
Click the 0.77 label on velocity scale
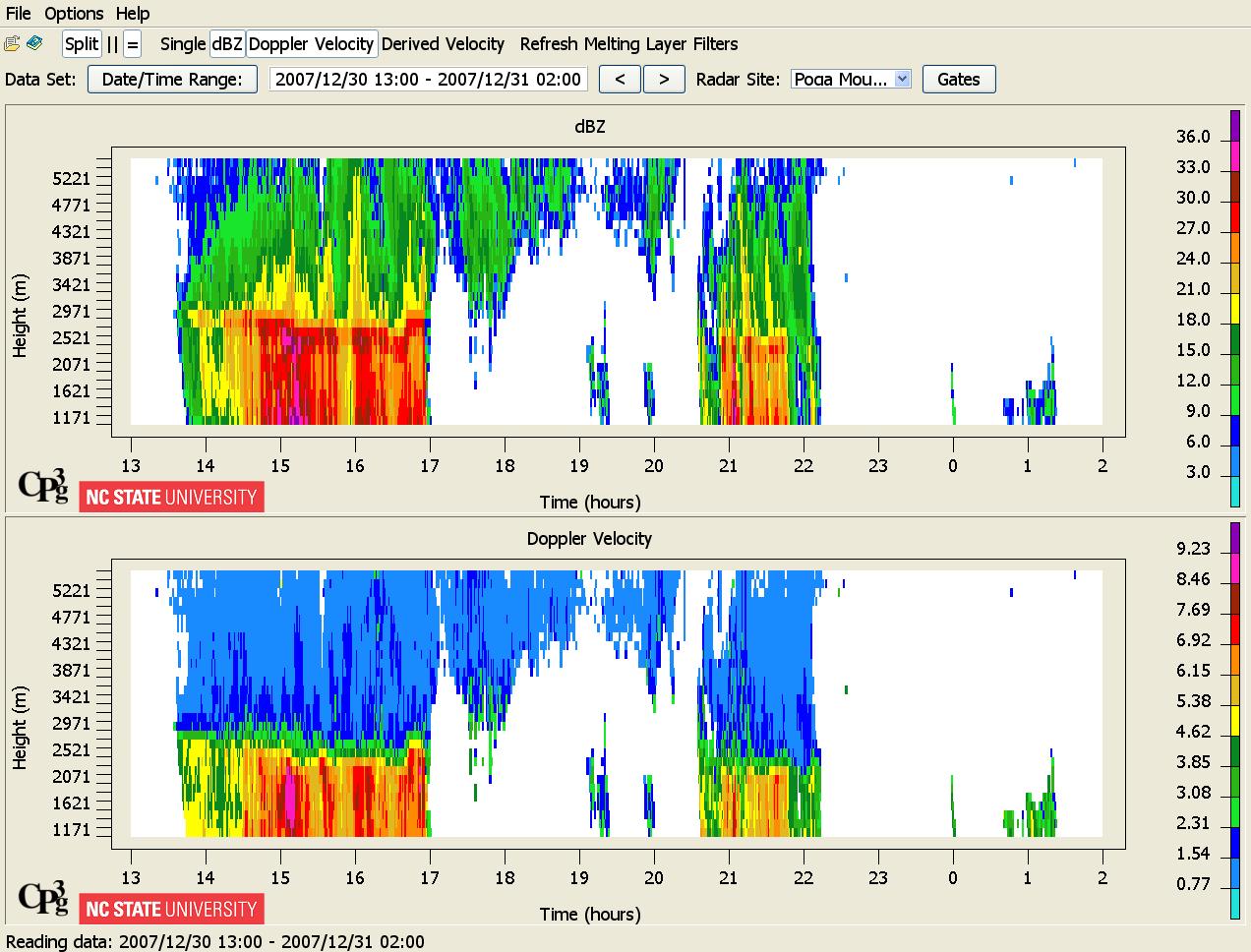(1193, 884)
